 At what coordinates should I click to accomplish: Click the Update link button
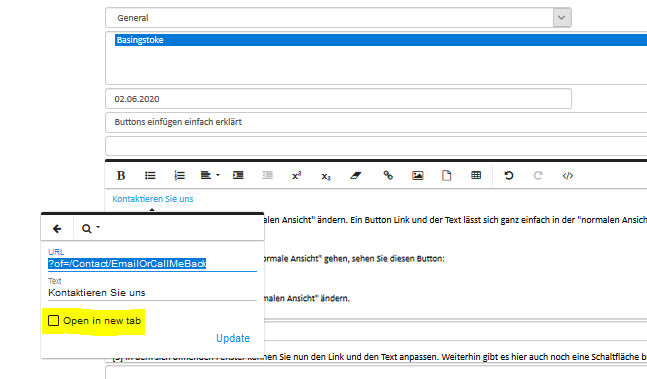coord(233,338)
